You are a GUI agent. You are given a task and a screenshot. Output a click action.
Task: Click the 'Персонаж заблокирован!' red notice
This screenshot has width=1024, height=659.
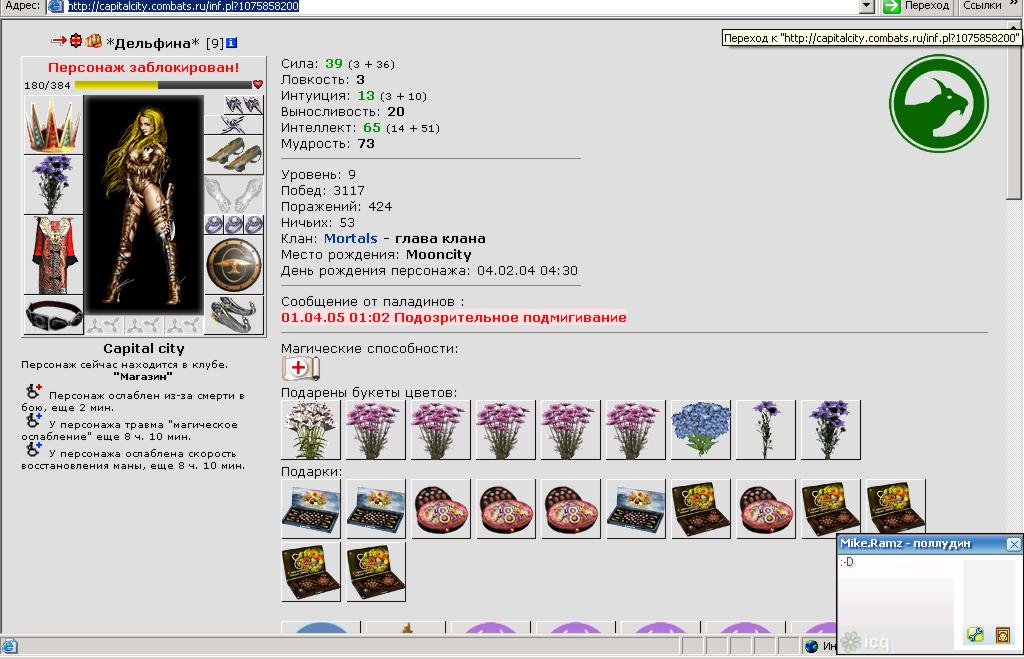tap(144, 67)
